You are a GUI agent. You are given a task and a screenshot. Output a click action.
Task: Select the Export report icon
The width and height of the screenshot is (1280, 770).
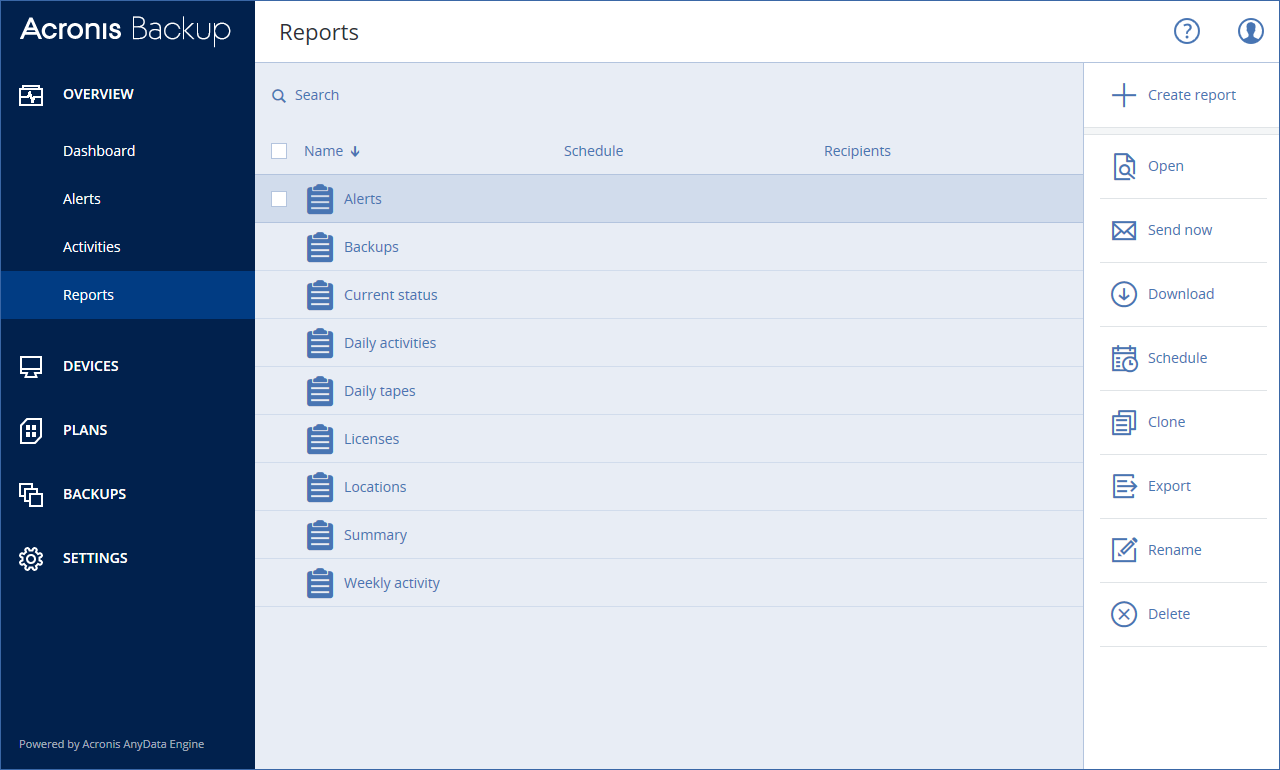1123,486
